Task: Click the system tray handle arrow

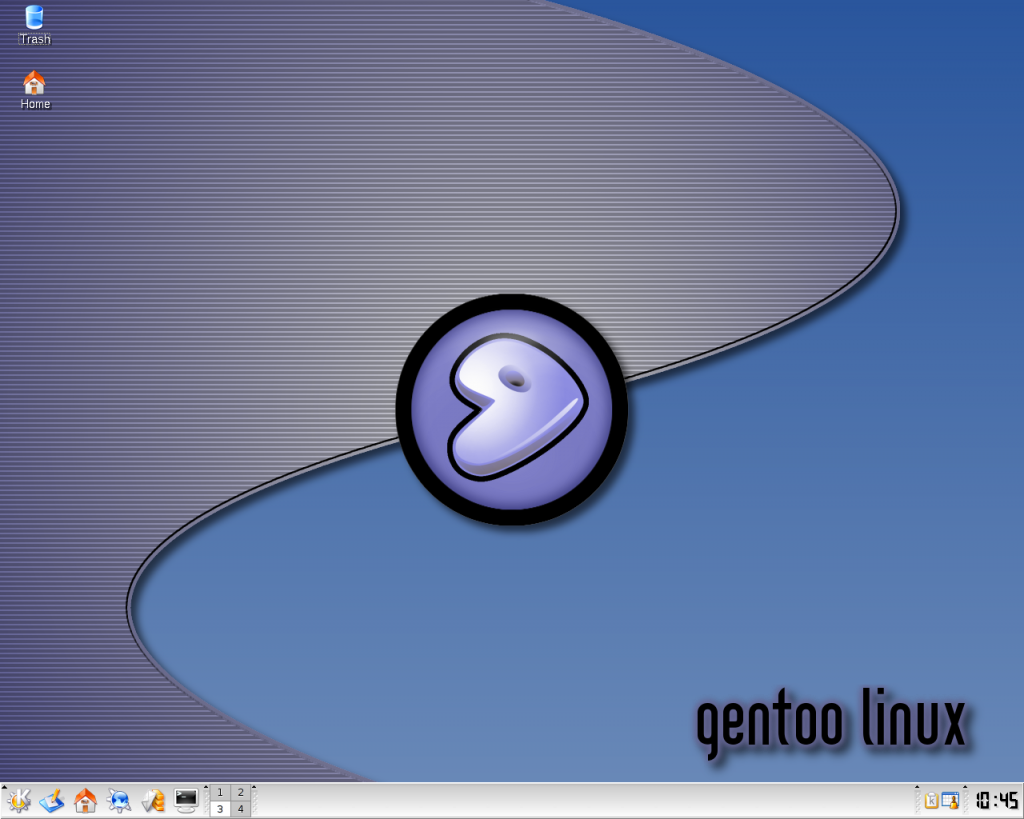Action: click(917, 787)
